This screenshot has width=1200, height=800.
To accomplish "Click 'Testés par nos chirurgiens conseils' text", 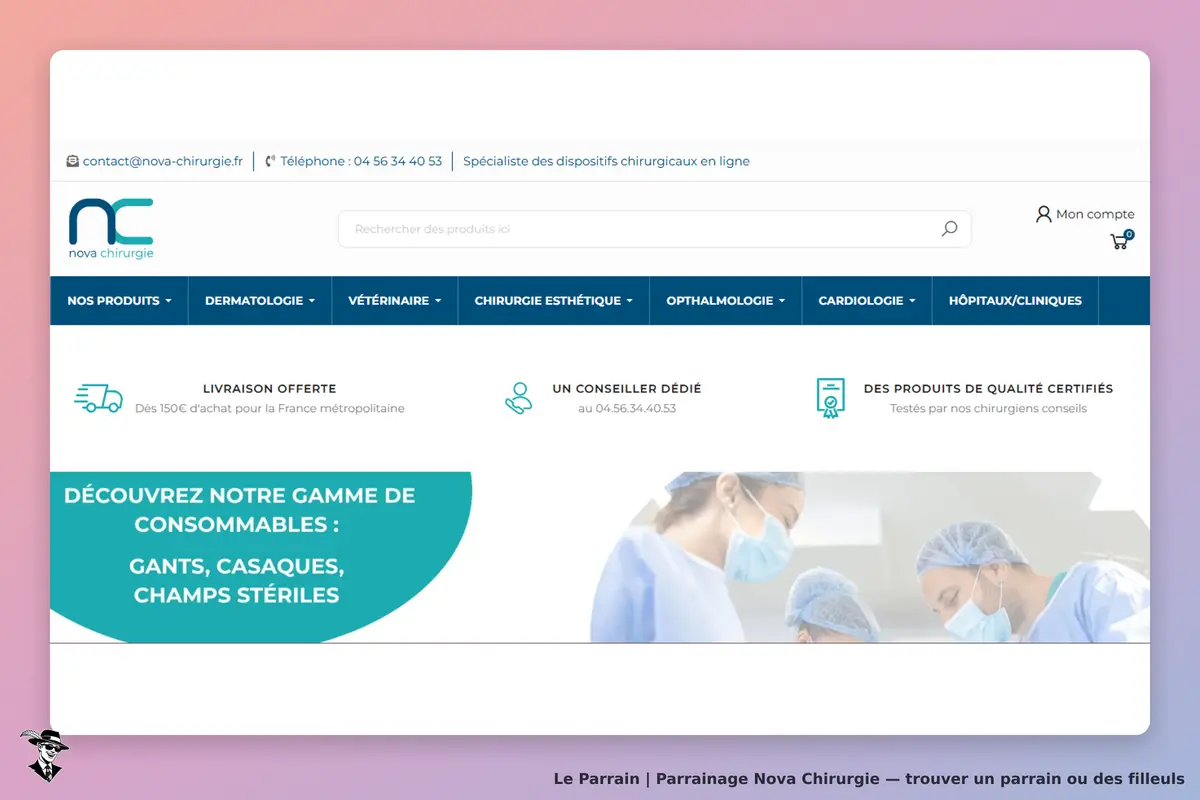I will click(x=988, y=408).
